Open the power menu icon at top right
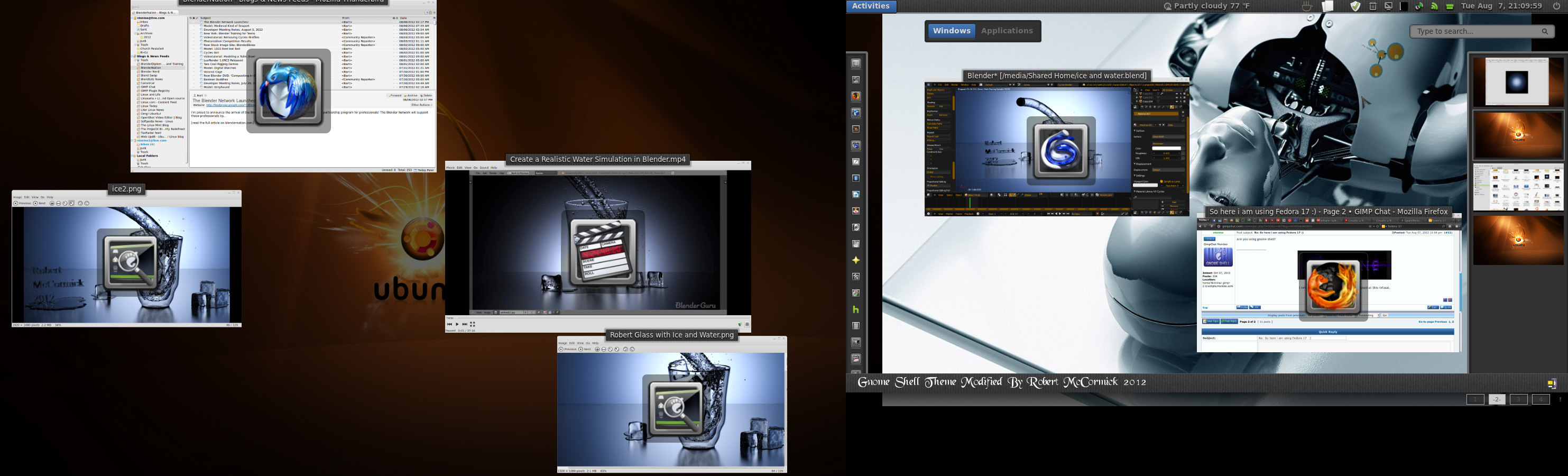The image size is (1568, 476). [1556, 6]
